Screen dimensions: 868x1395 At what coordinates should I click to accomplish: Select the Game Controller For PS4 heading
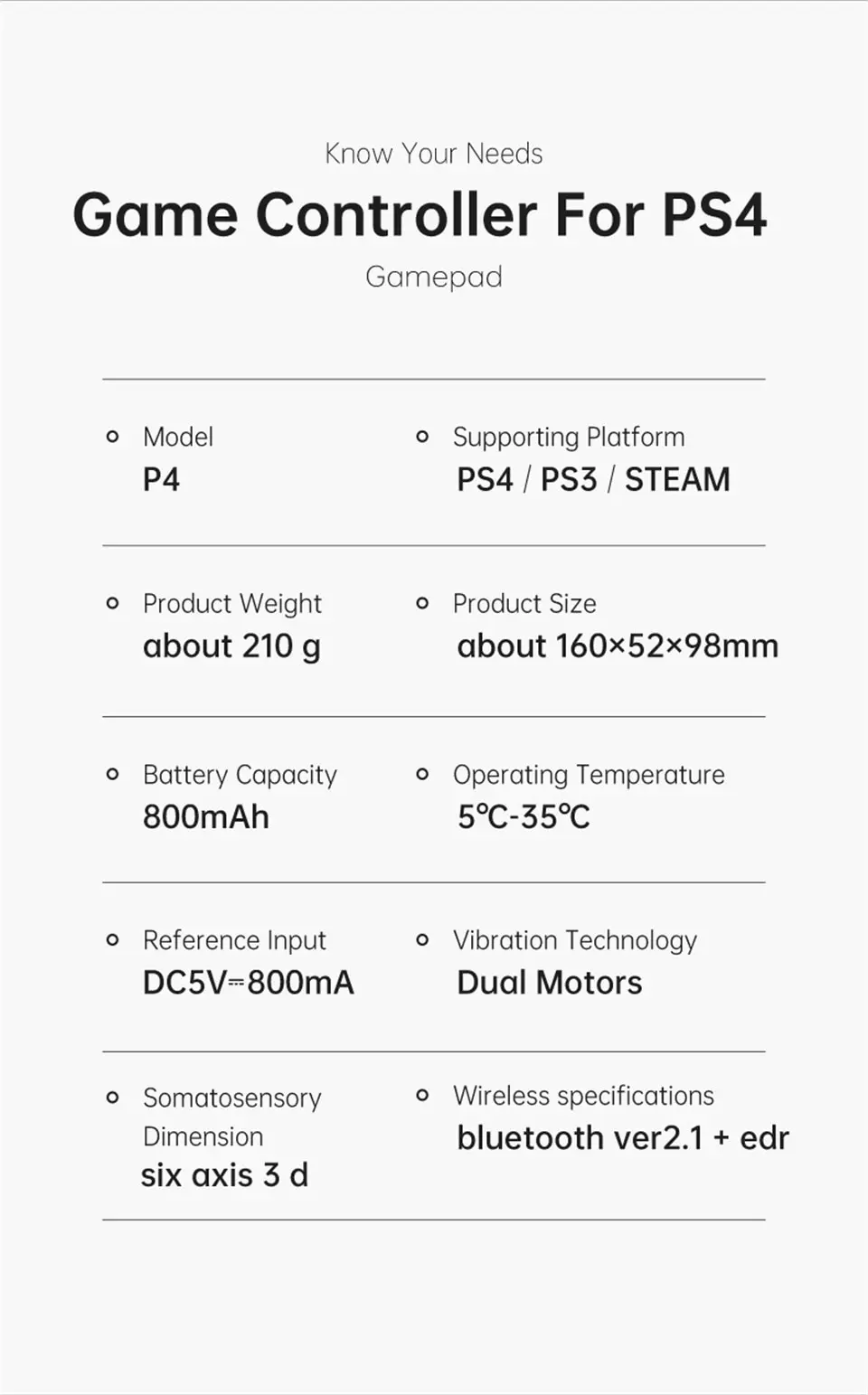pos(420,215)
